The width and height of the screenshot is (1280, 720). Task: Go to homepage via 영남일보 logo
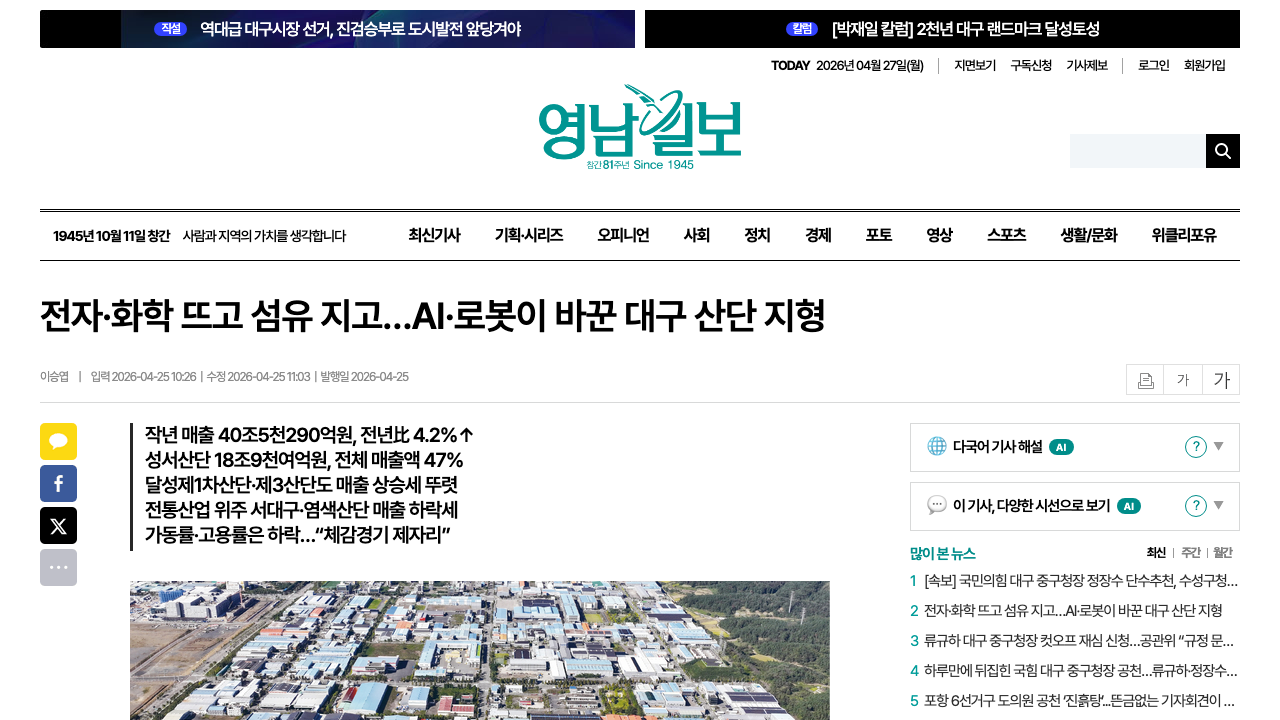[x=640, y=128]
